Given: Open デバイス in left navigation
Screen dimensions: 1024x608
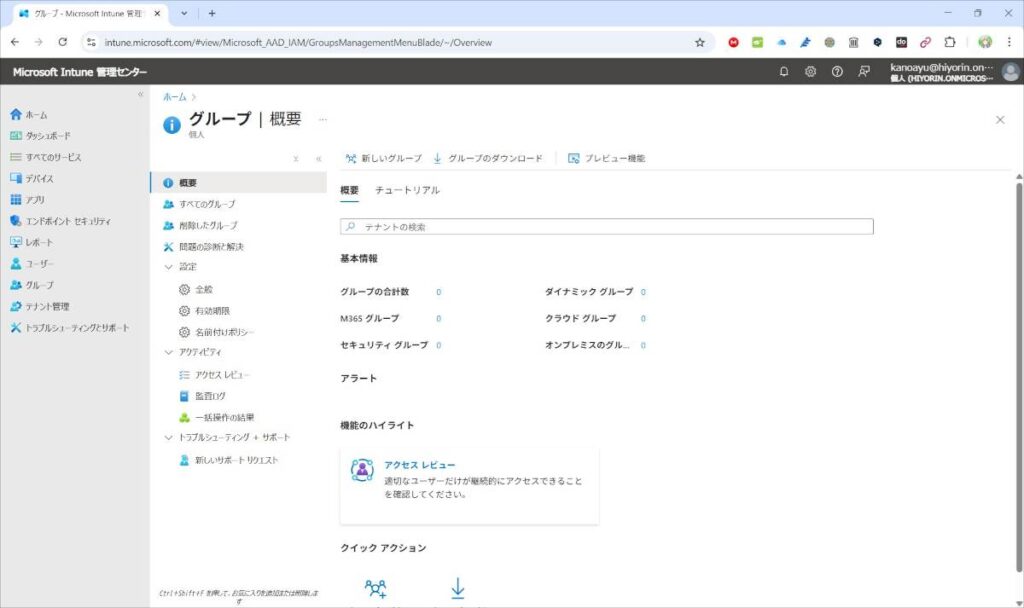Looking at the screenshot, I should click(32, 178).
